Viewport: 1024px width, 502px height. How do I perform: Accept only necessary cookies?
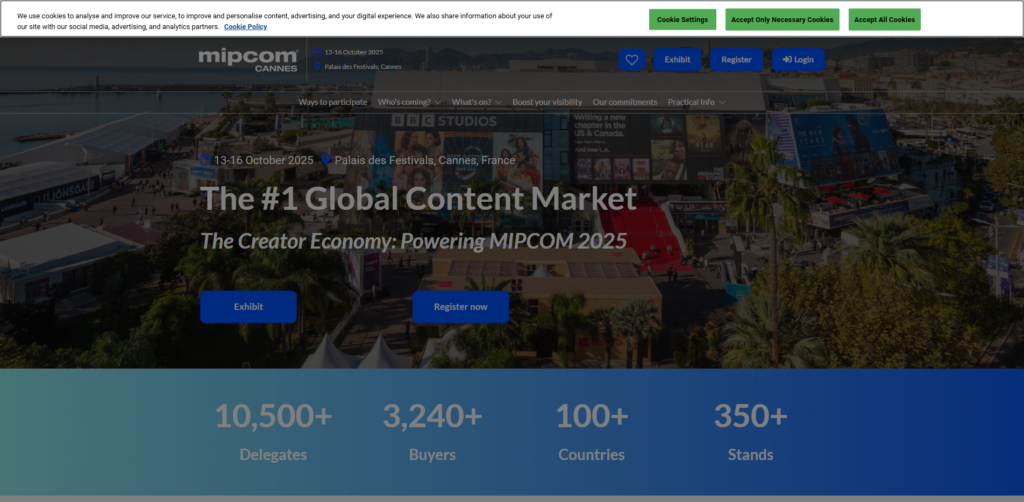pyautogui.click(x=782, y=20)
